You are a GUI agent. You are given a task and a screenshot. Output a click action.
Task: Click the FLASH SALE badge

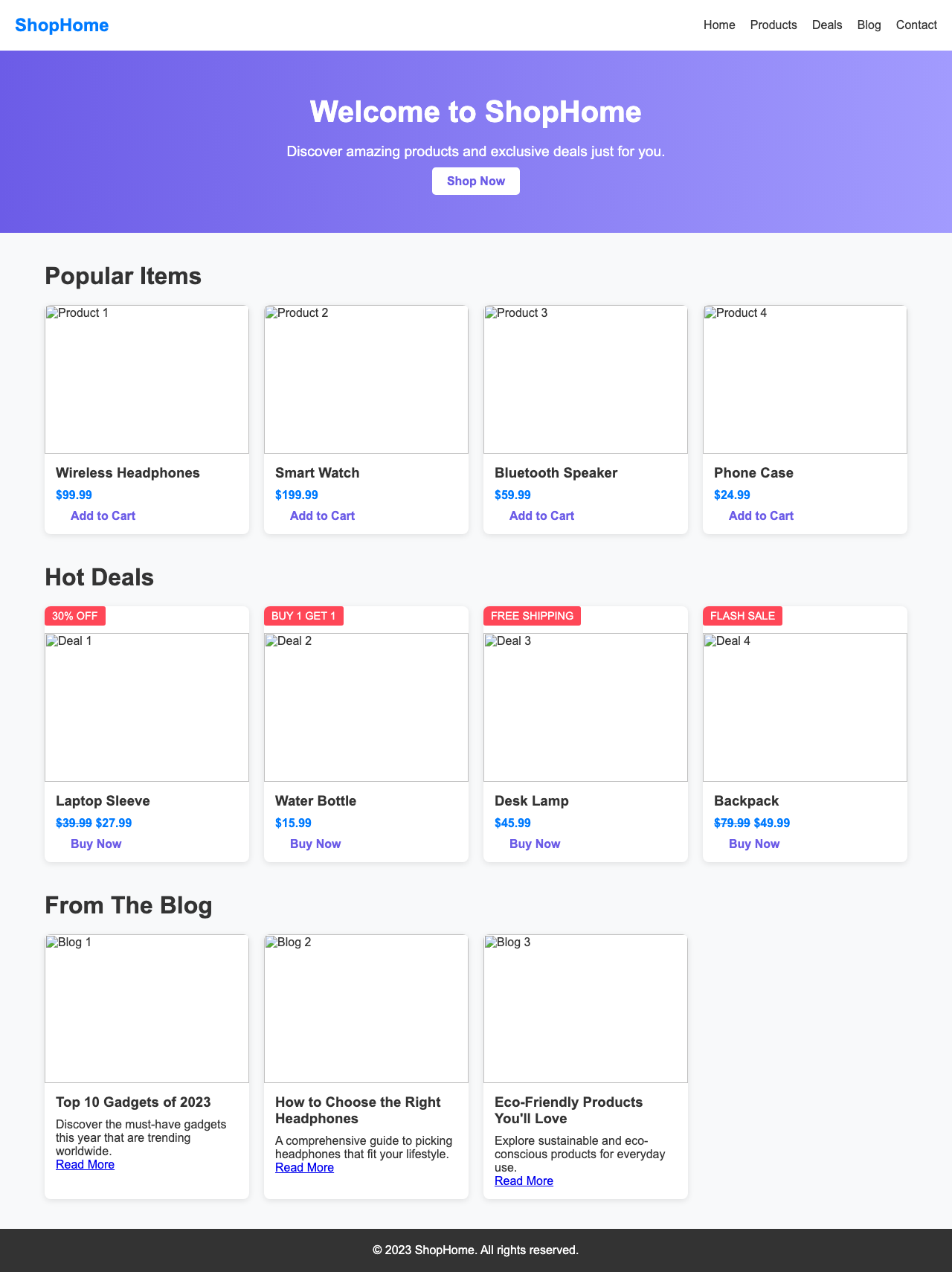click(742, 616)
